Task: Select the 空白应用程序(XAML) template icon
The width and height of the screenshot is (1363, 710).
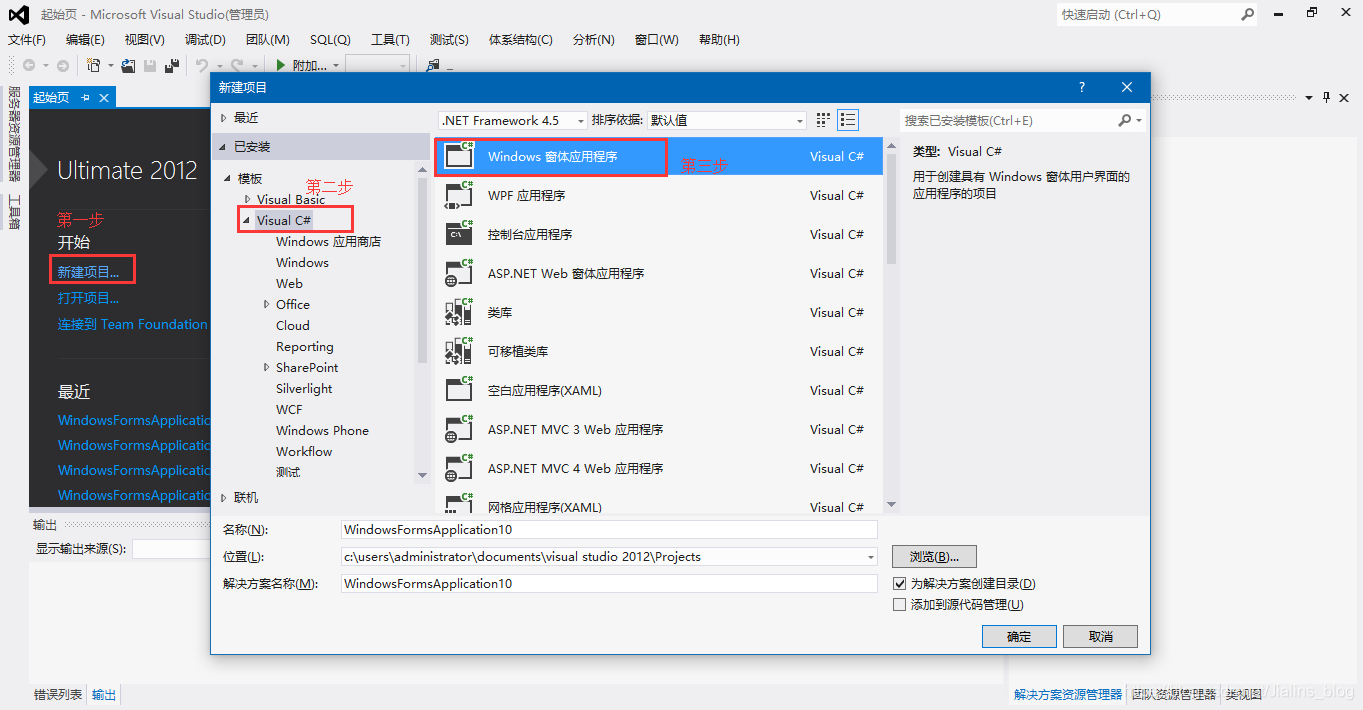Action: [458, 390]
